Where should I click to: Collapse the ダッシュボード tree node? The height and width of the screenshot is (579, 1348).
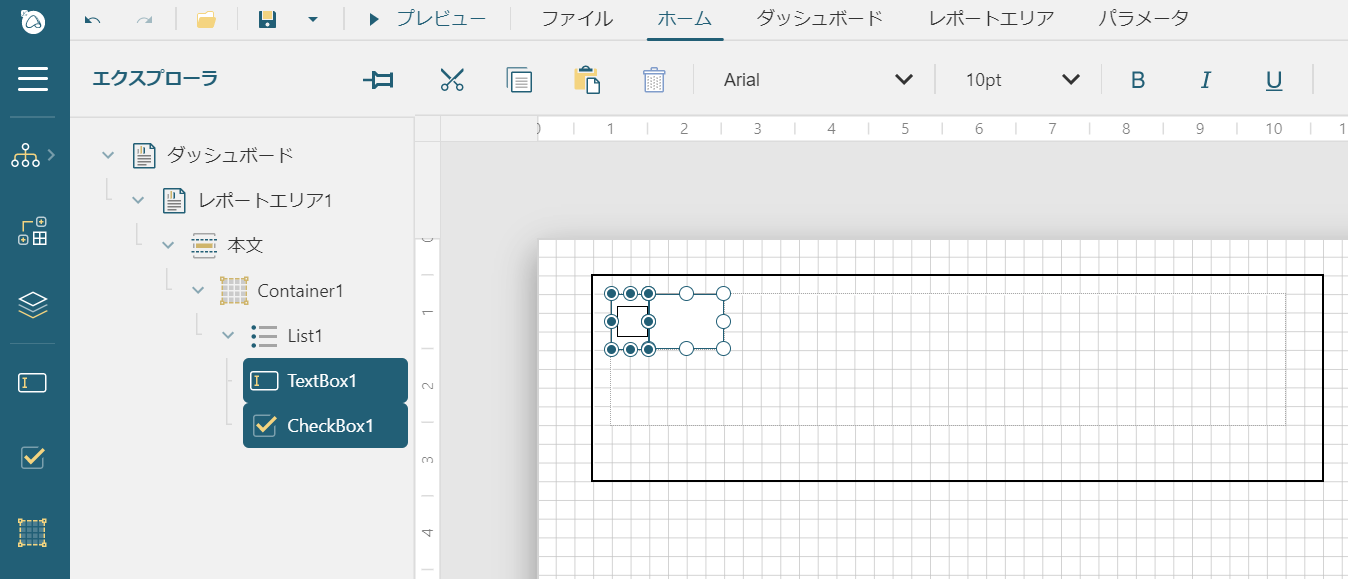[108, 155]
